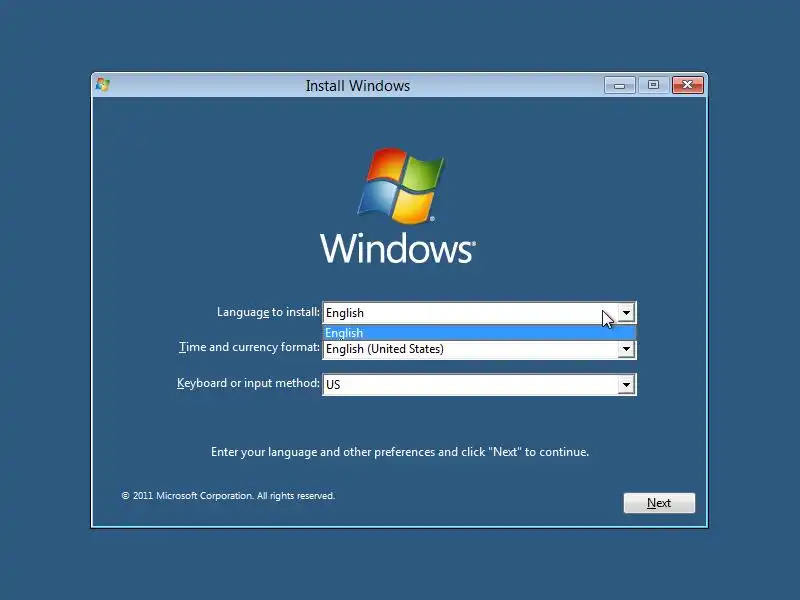The height and width of the screenshot is (600, 800).
Task: Click the US keyboard method field
Action: coord(479,385)
